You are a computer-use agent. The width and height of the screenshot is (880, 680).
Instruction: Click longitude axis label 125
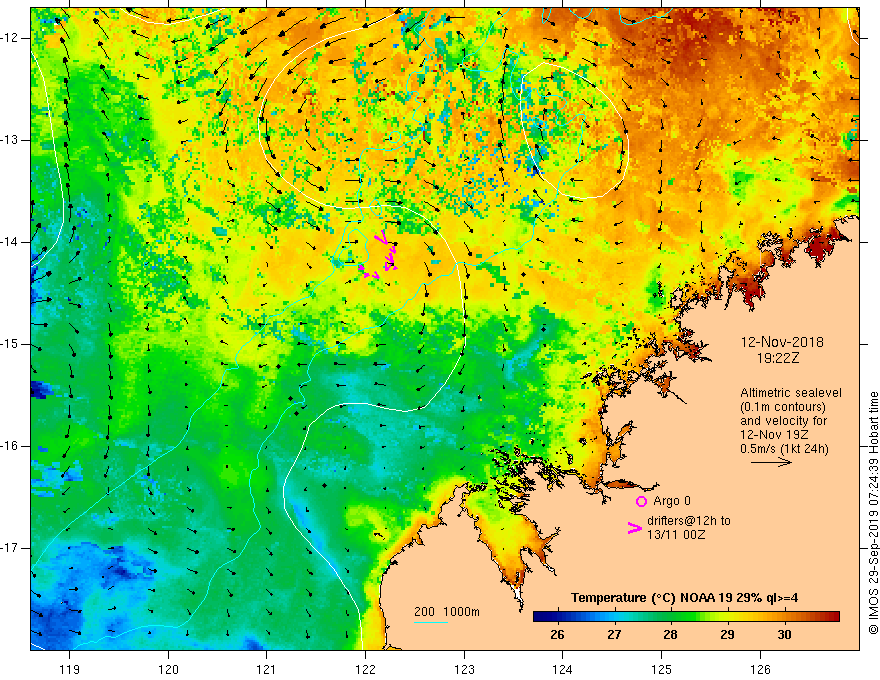(x=661, y=669)
